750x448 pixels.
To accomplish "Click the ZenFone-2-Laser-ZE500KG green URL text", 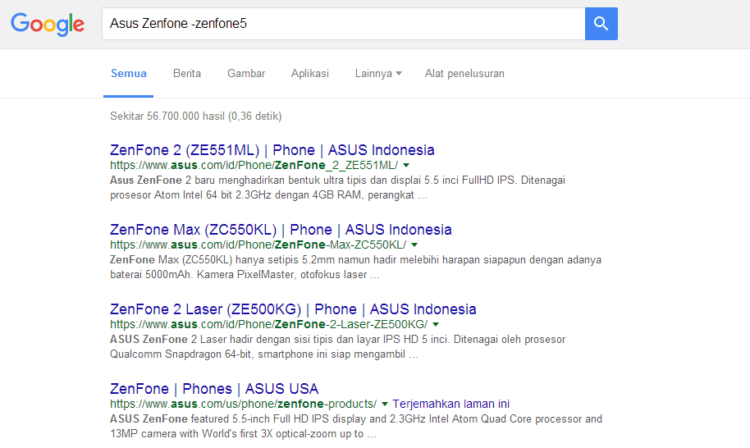I will coord(269,324).
